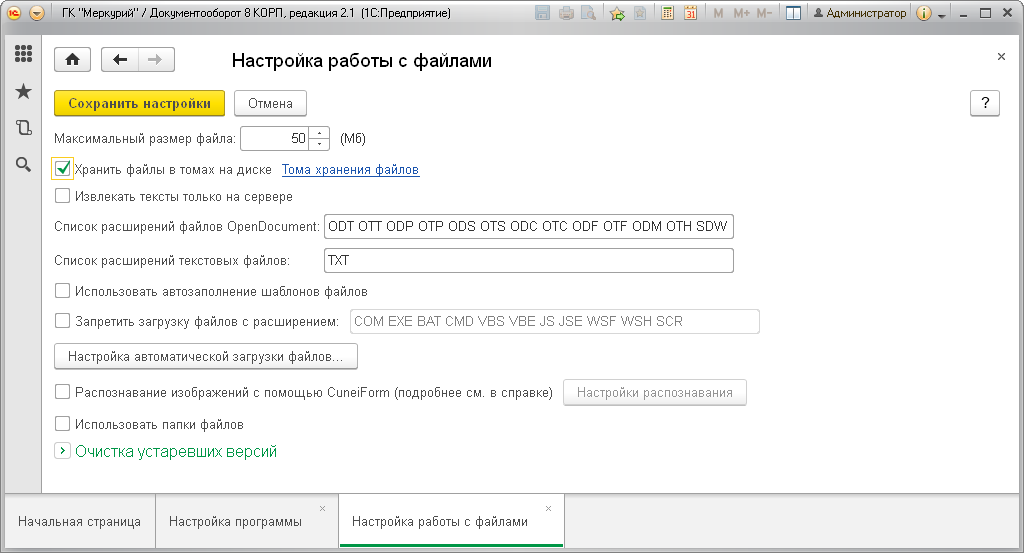Increase maximum file size with up arrow
Screen dimensions: 1024x553
pyautogui.click(x=319, y=133)
